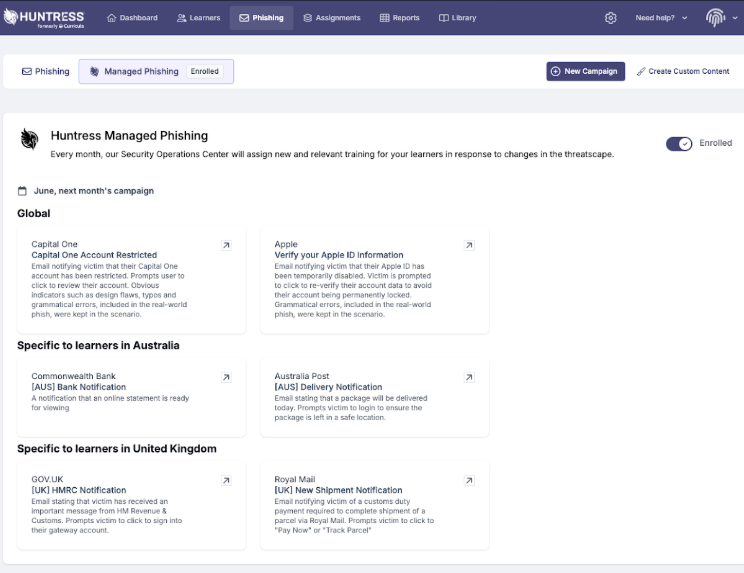Click '[AUS] Delivery Notification' title

pyautogui.click(x=328, y=387)
